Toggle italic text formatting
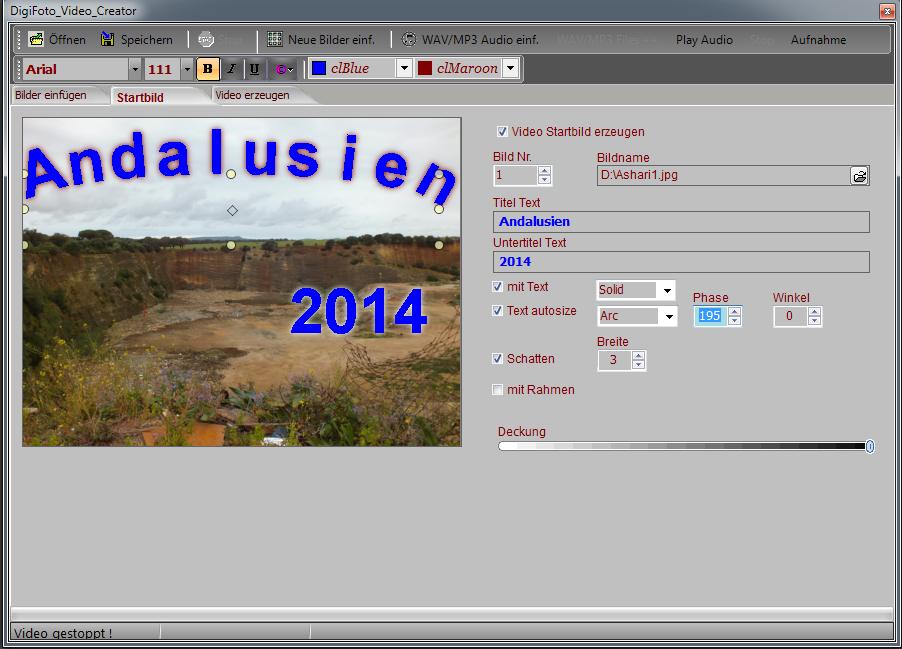 tap(231, 69)
